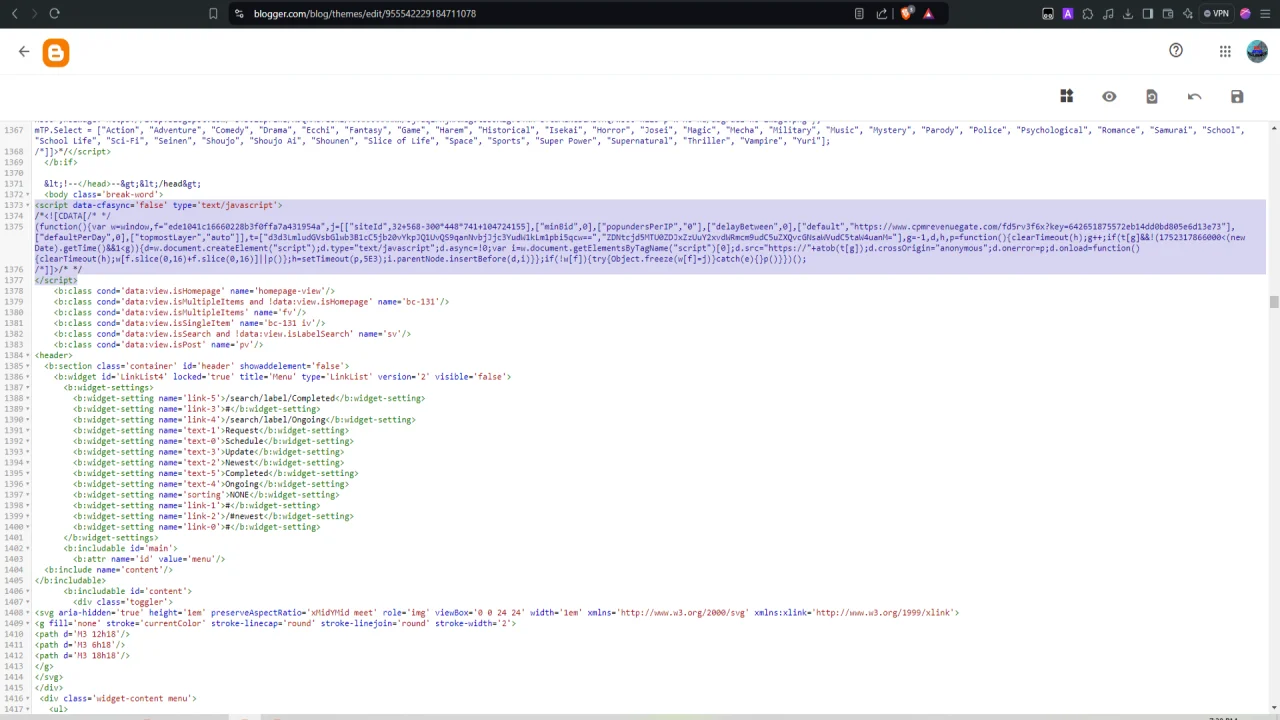Bookmark this page
This screenshot has height=720, width=1280.
[213, 13]
